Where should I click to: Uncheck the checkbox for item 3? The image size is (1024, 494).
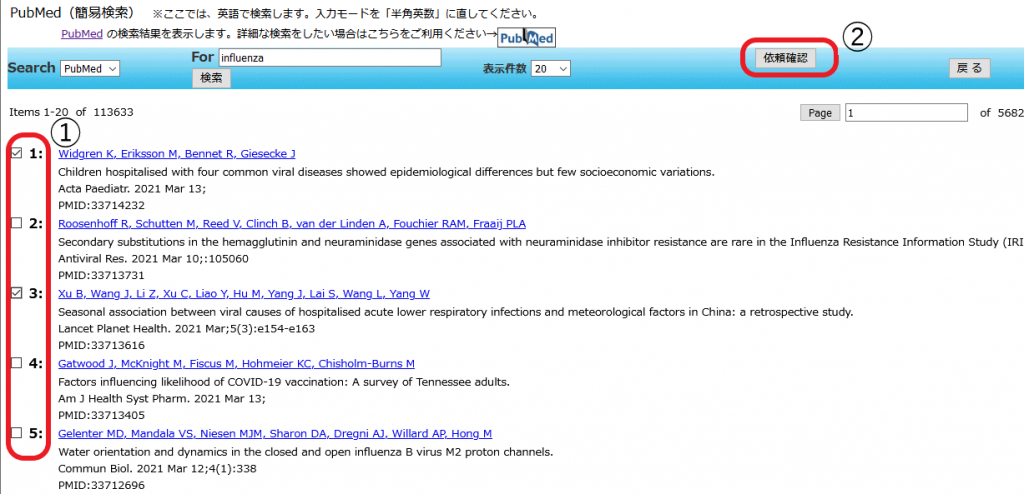17,293
